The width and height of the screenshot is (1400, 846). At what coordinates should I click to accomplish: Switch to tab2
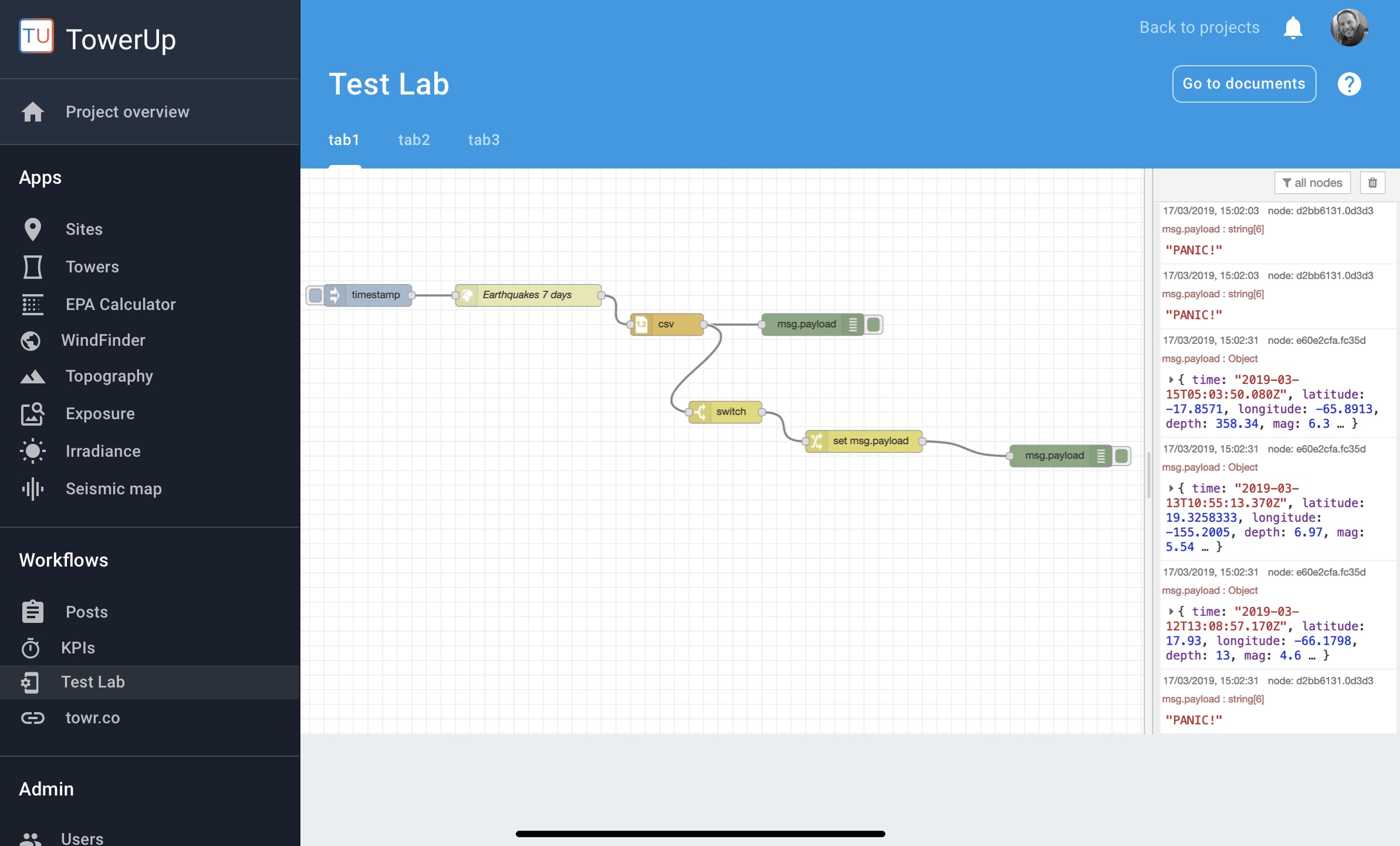414,139
